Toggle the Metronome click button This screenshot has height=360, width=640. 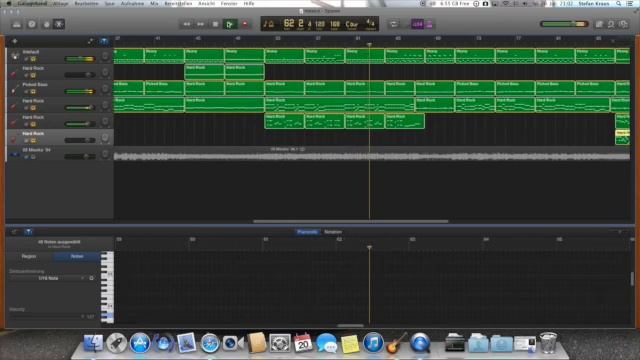[429, 24]
